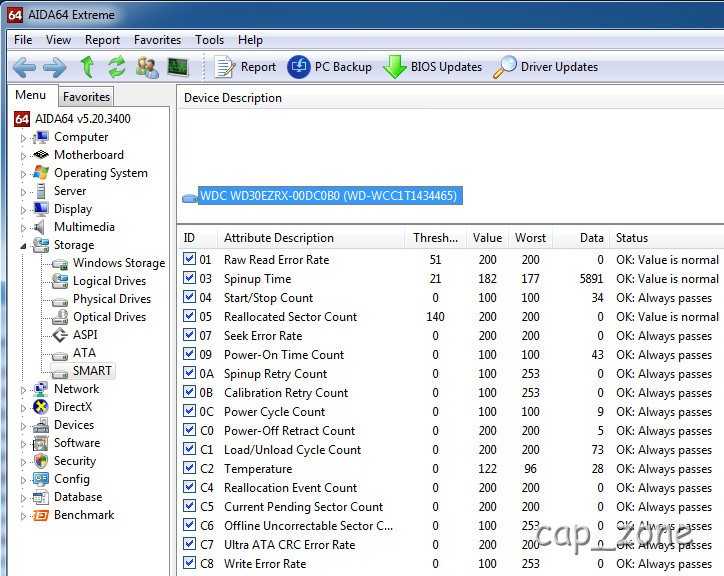Open the Report menu
This screenshot has width=724, height=576.
pos(102,40)
